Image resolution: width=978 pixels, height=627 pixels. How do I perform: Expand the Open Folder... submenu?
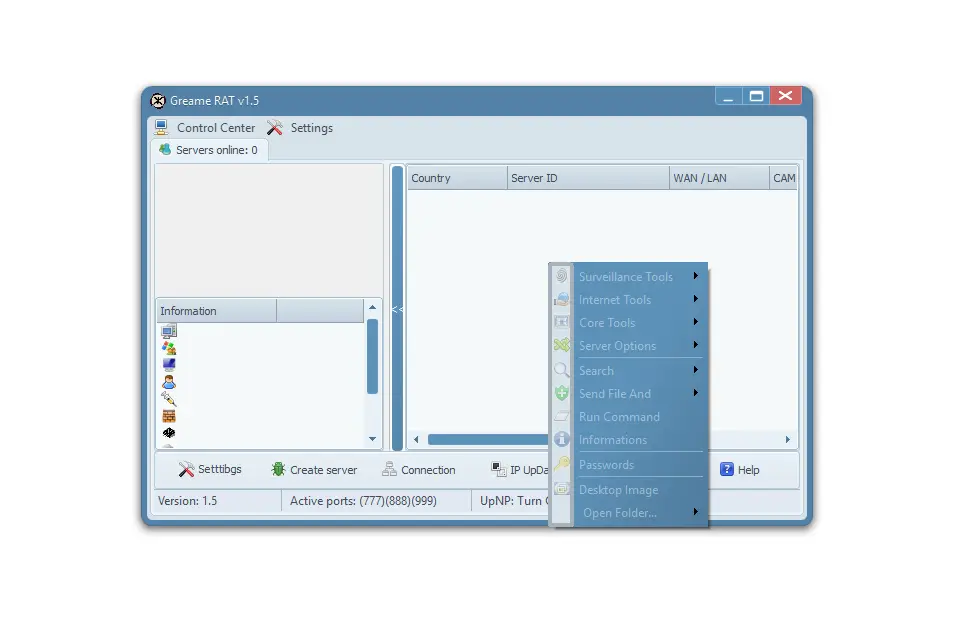pyautogui.click(x=695, y=513)
